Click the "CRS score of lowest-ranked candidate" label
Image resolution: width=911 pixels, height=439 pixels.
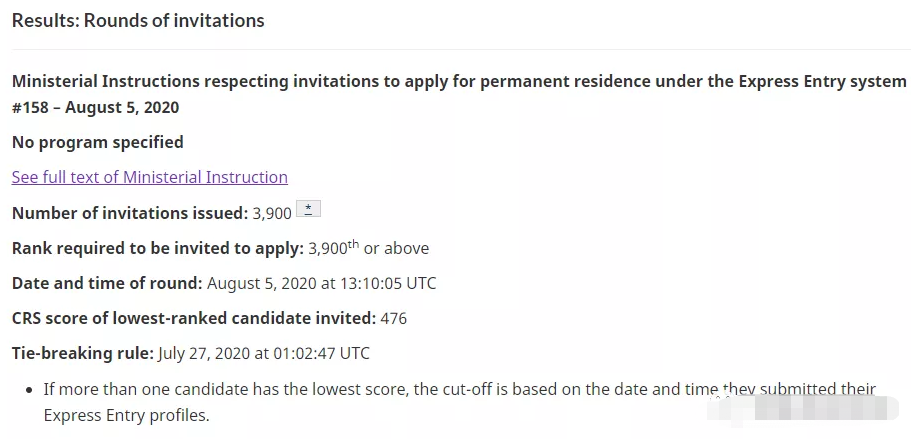pos(193,318)
